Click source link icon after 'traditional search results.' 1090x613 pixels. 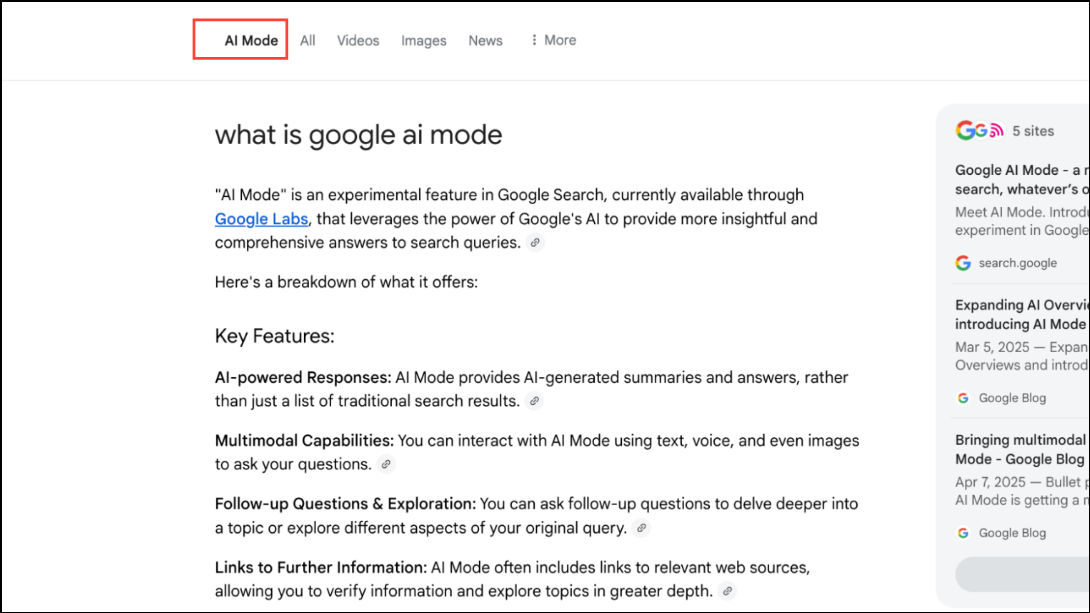tap(534, 401)
